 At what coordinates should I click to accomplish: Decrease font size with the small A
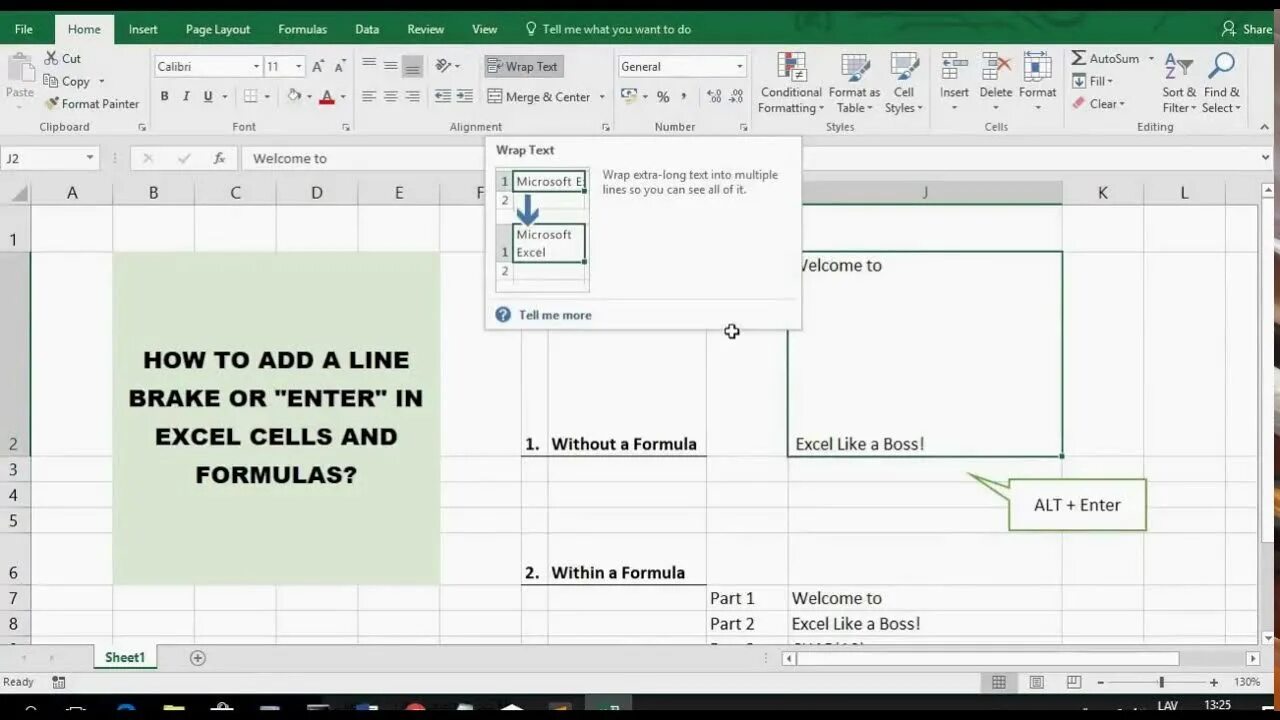[x=340, y=66]
